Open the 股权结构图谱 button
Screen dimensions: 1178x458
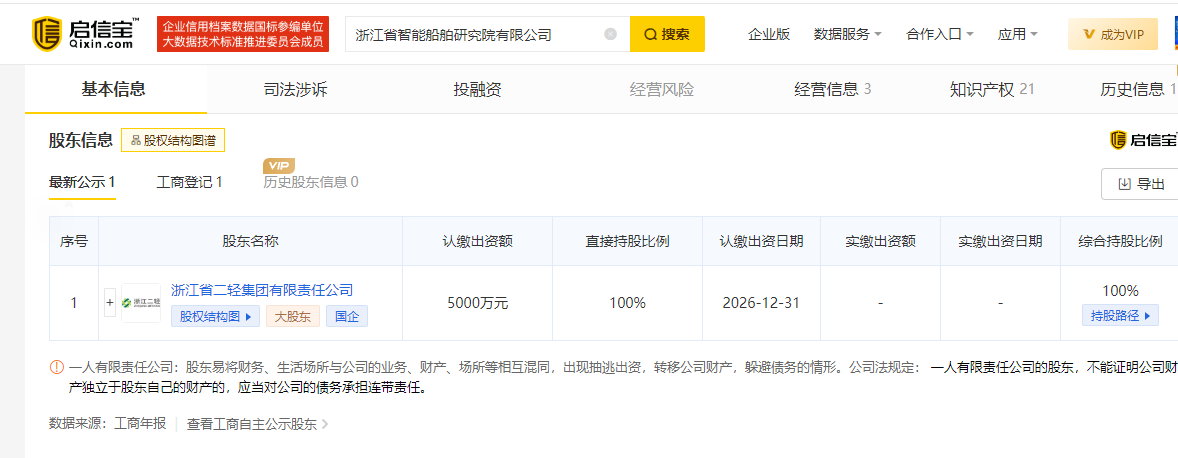click(x=173, y=140)
